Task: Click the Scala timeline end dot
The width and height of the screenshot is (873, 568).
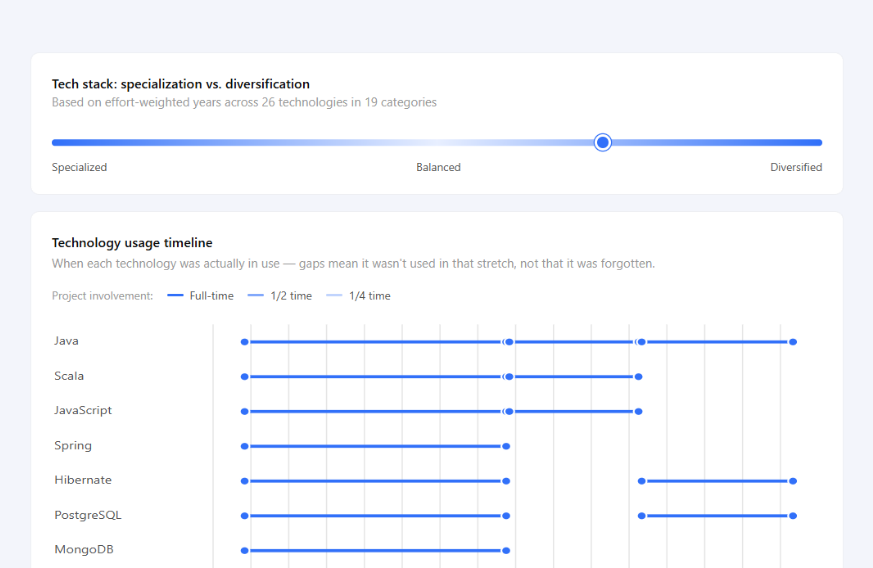Action: pyautogui.click(x=639, y=377)
